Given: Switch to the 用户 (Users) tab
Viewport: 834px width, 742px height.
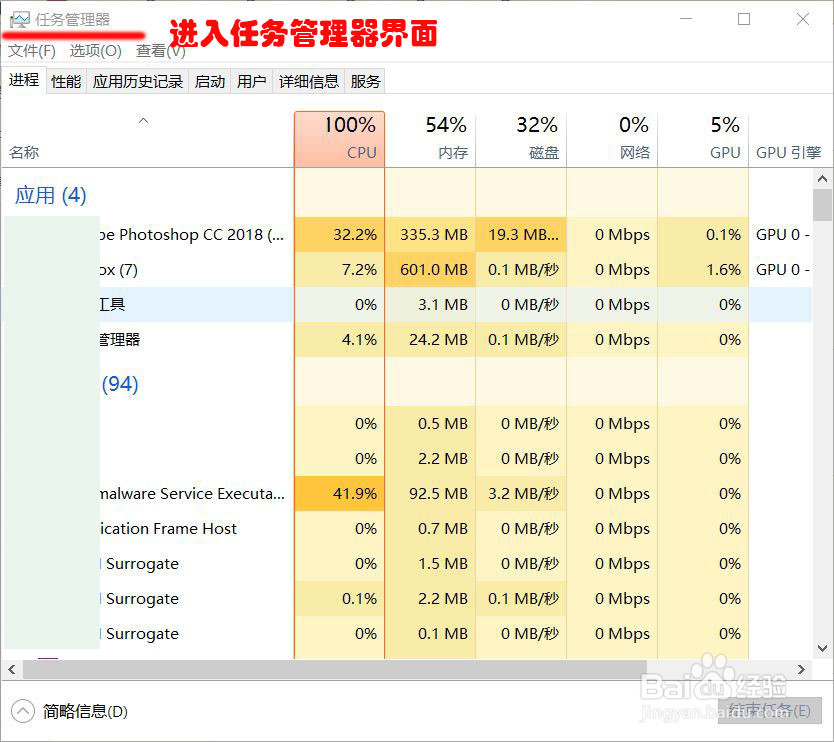Looking at the screenshot, I should (x=251, y=81).
